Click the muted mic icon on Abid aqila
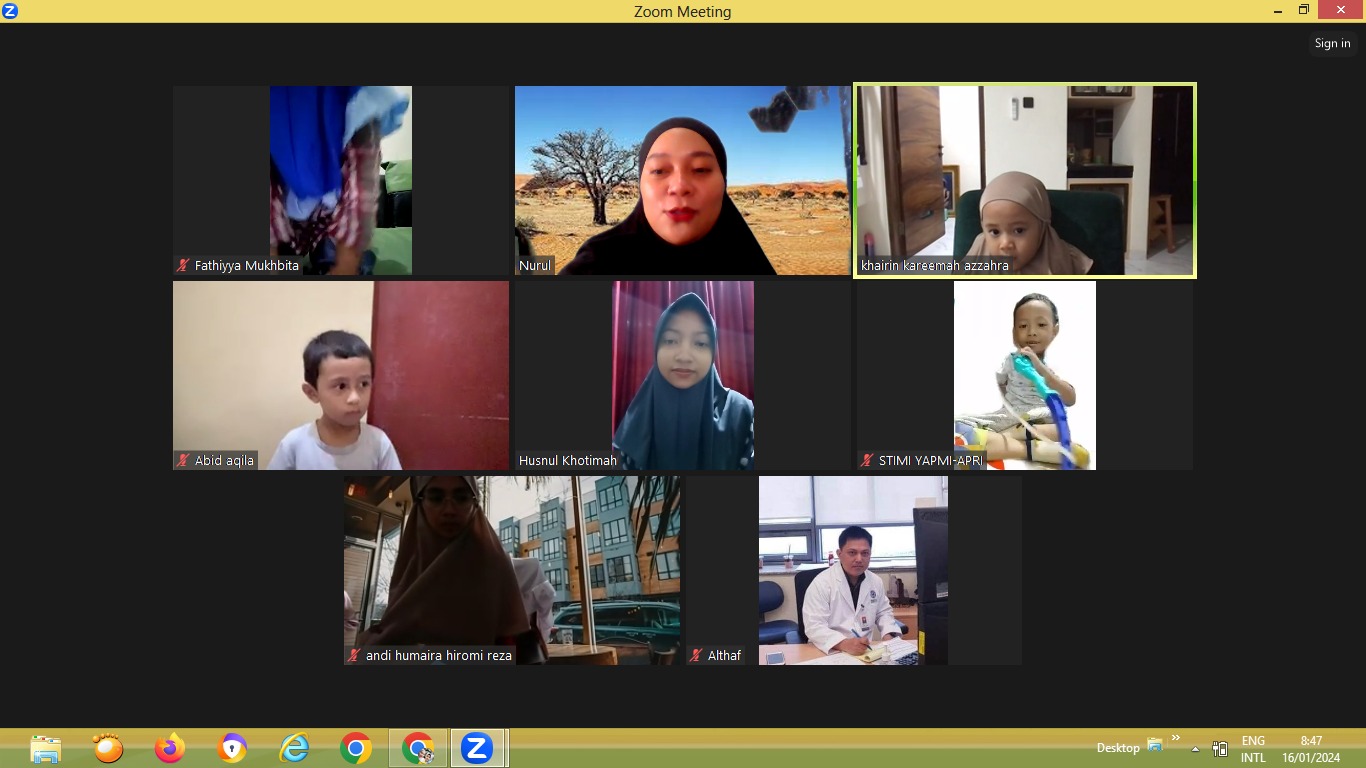 pos(183,461)
